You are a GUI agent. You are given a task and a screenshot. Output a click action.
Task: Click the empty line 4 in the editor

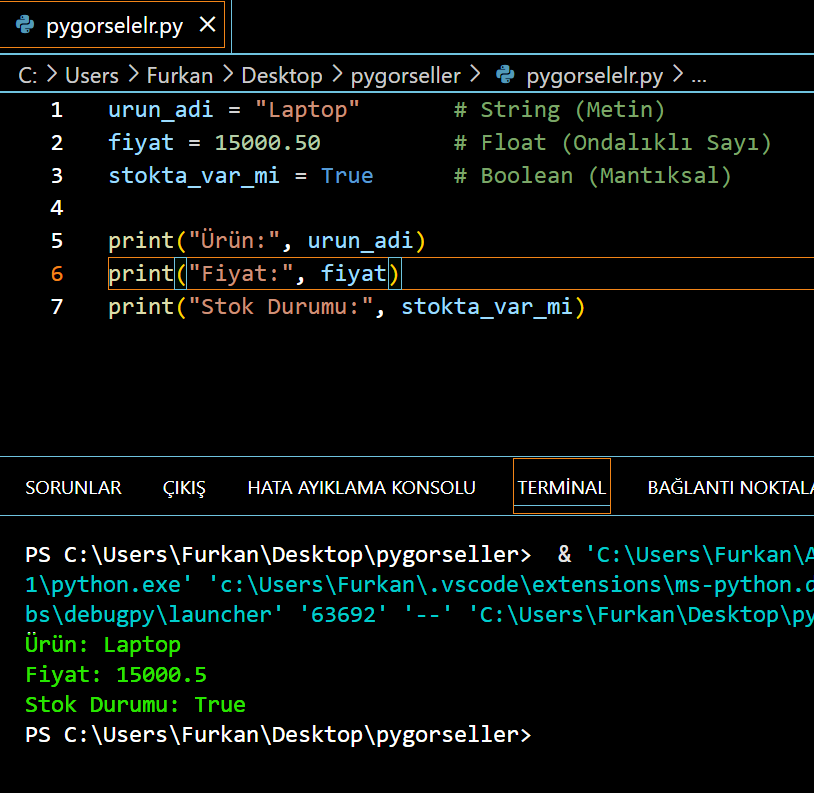click(400, 208)
